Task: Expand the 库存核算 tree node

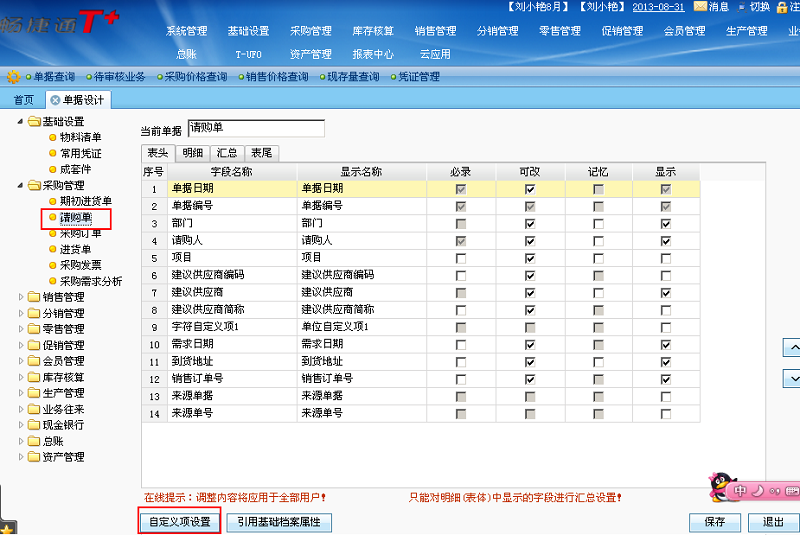Action: [21, 377]
